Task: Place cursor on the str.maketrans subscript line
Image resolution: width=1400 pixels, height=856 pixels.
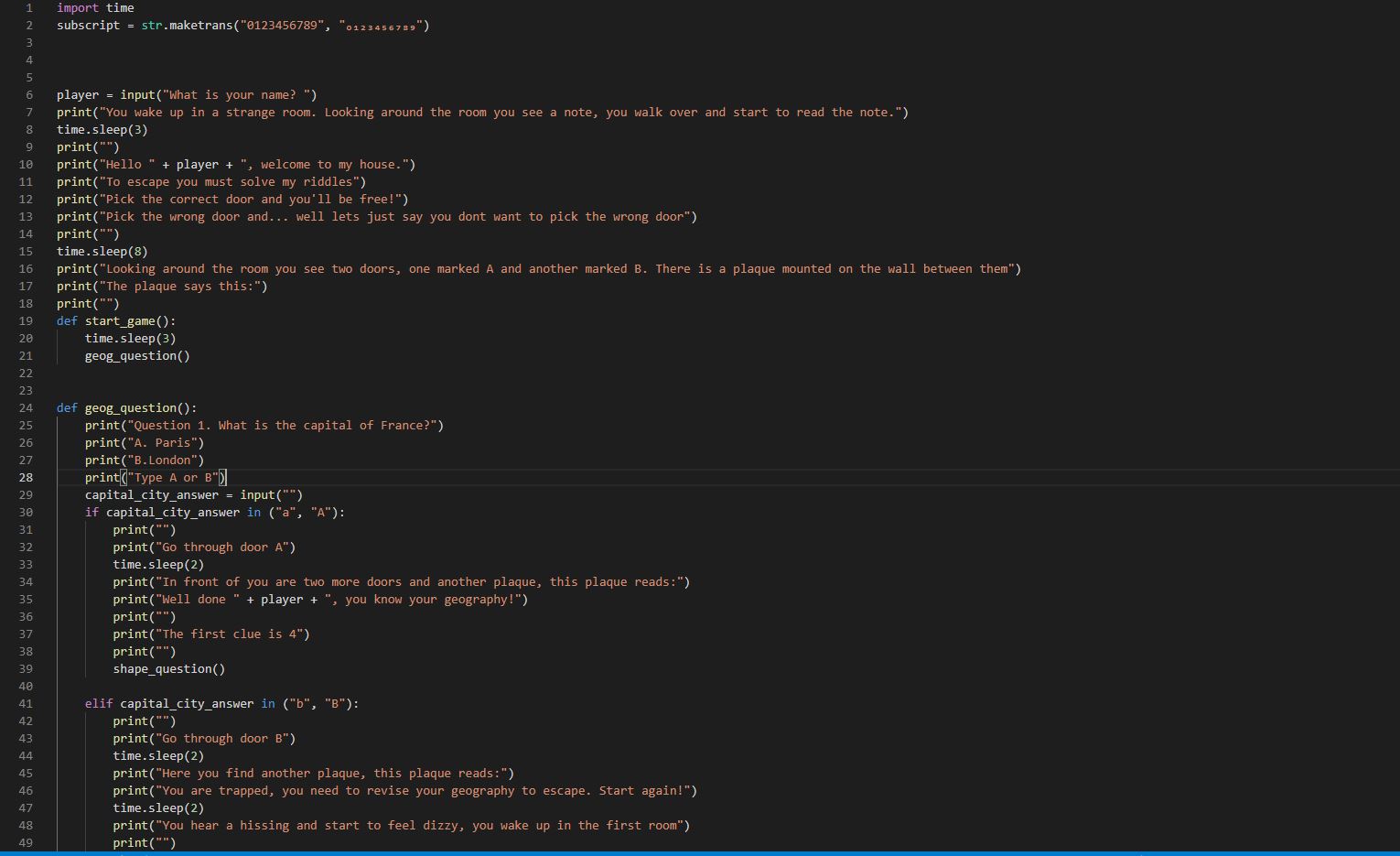Action: [x=243, y=26]
